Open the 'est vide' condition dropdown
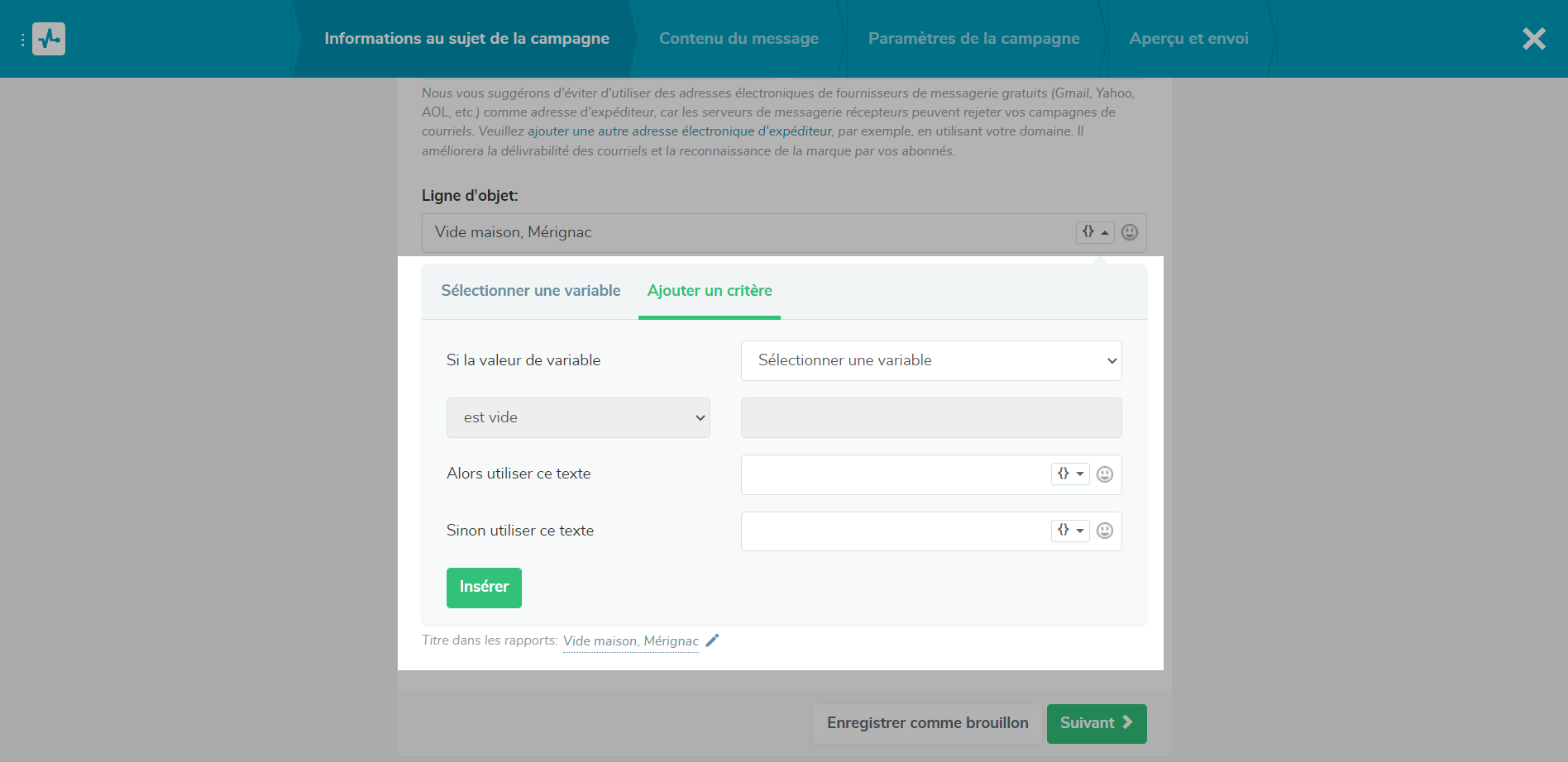Screen dimensions: 1568x762 pos(577,417)
